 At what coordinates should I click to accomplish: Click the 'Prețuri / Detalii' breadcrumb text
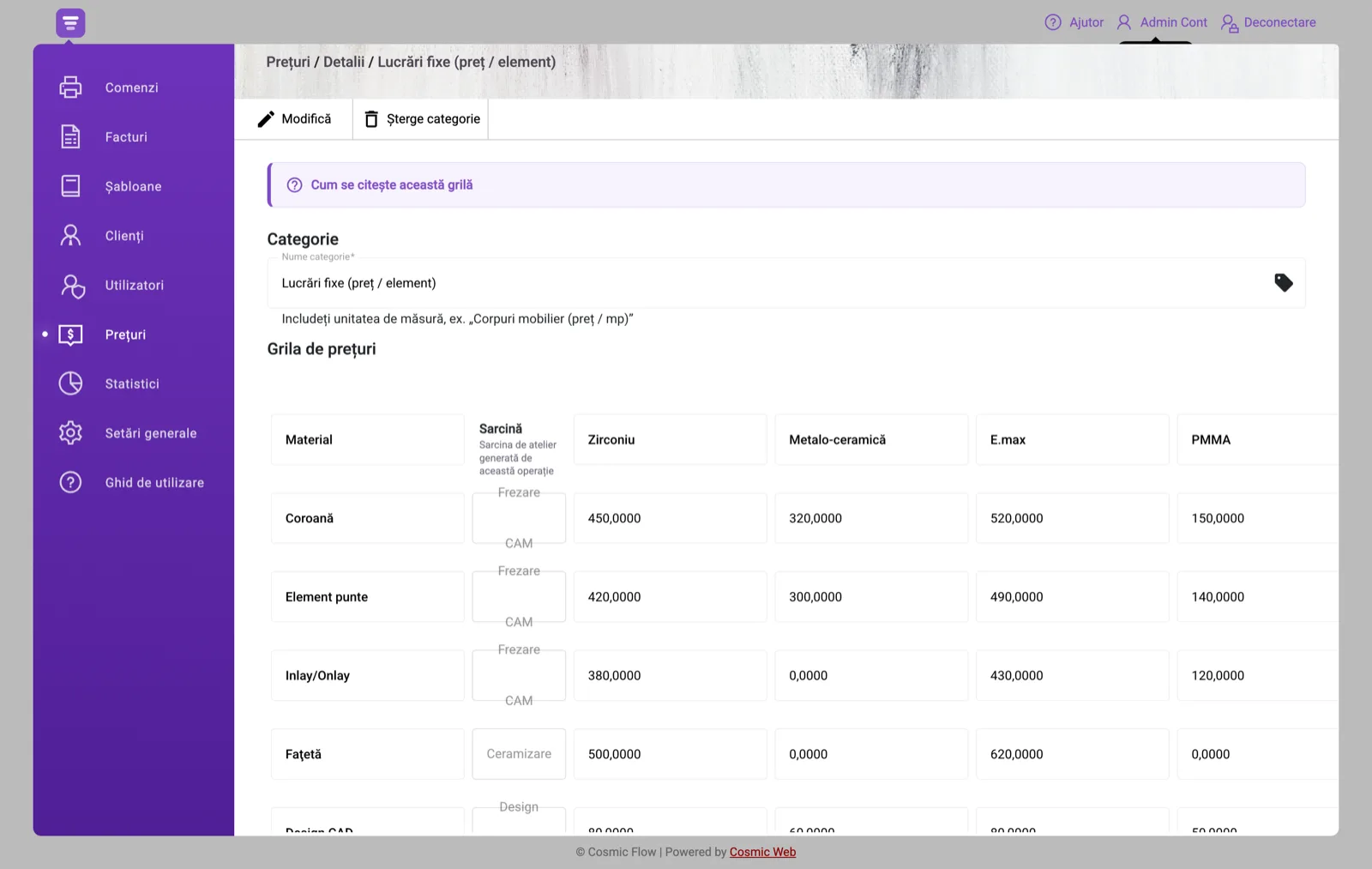coord(315,62)
